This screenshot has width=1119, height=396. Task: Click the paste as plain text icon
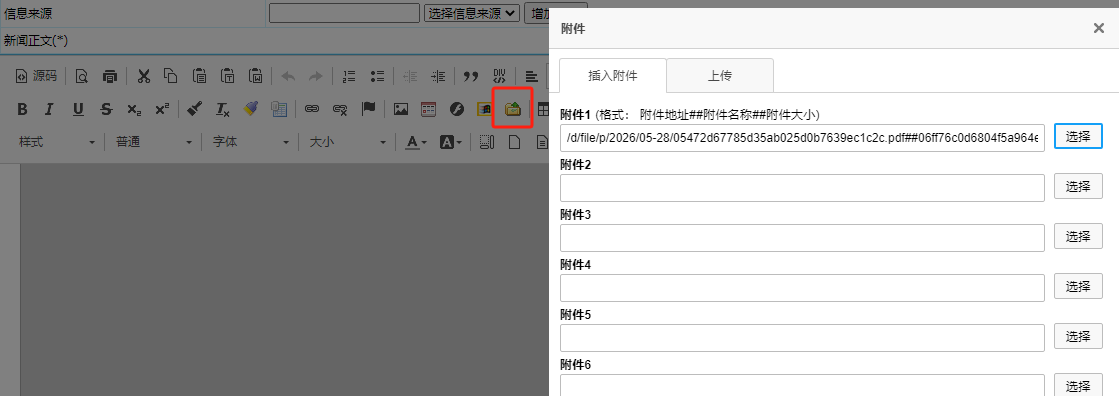(228, 76)
